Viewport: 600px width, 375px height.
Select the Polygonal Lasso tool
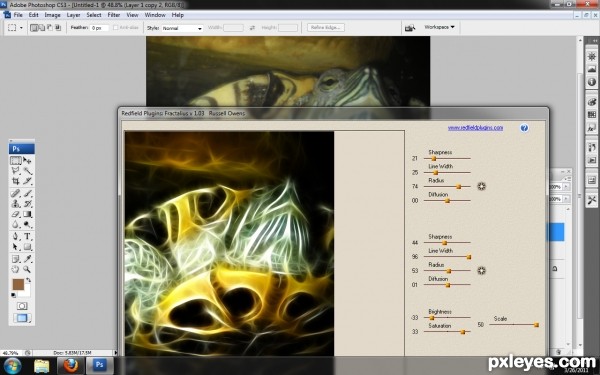[16, 171]
